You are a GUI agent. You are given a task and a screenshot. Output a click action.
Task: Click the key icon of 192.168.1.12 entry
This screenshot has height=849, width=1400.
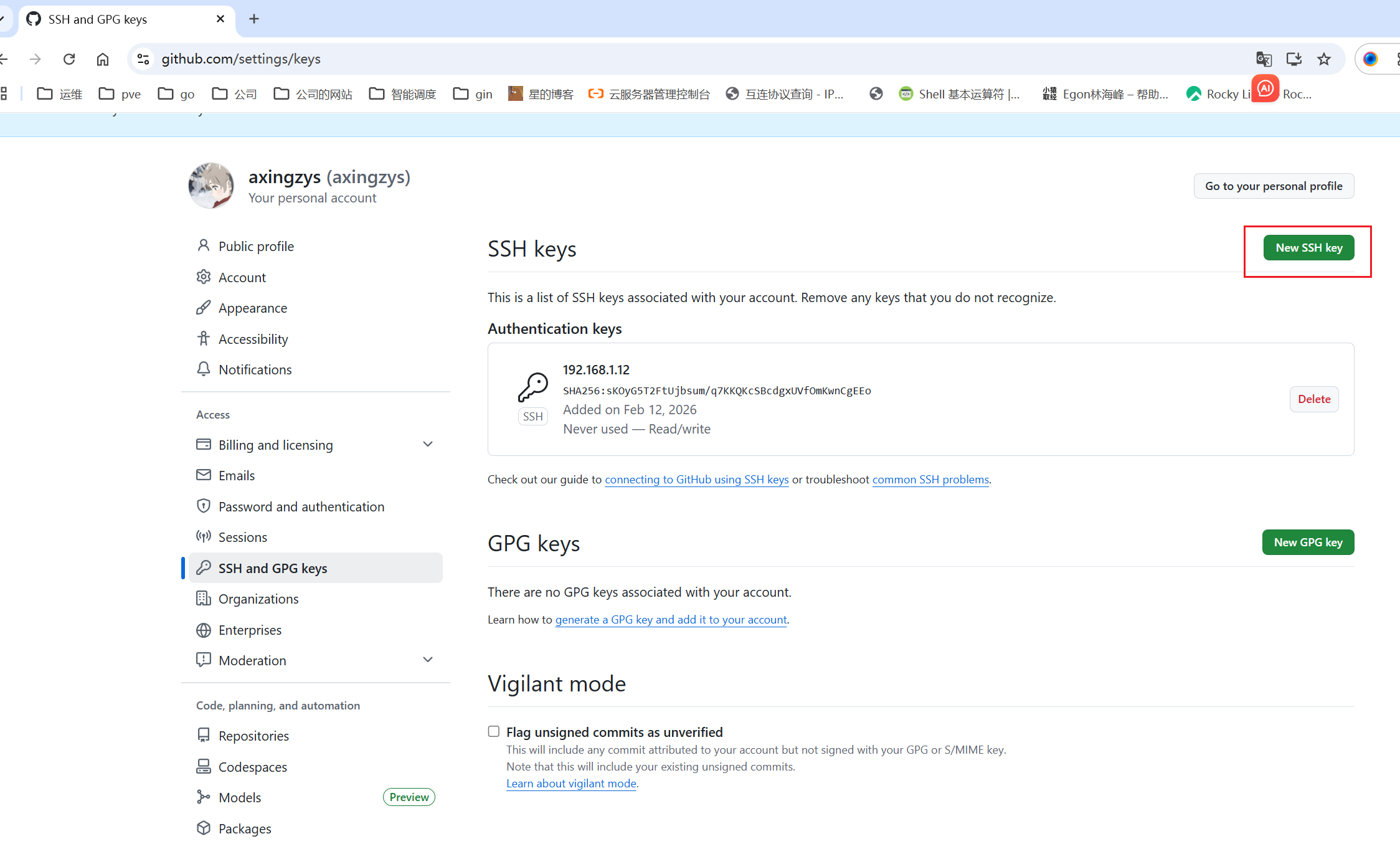pos(533,387)
